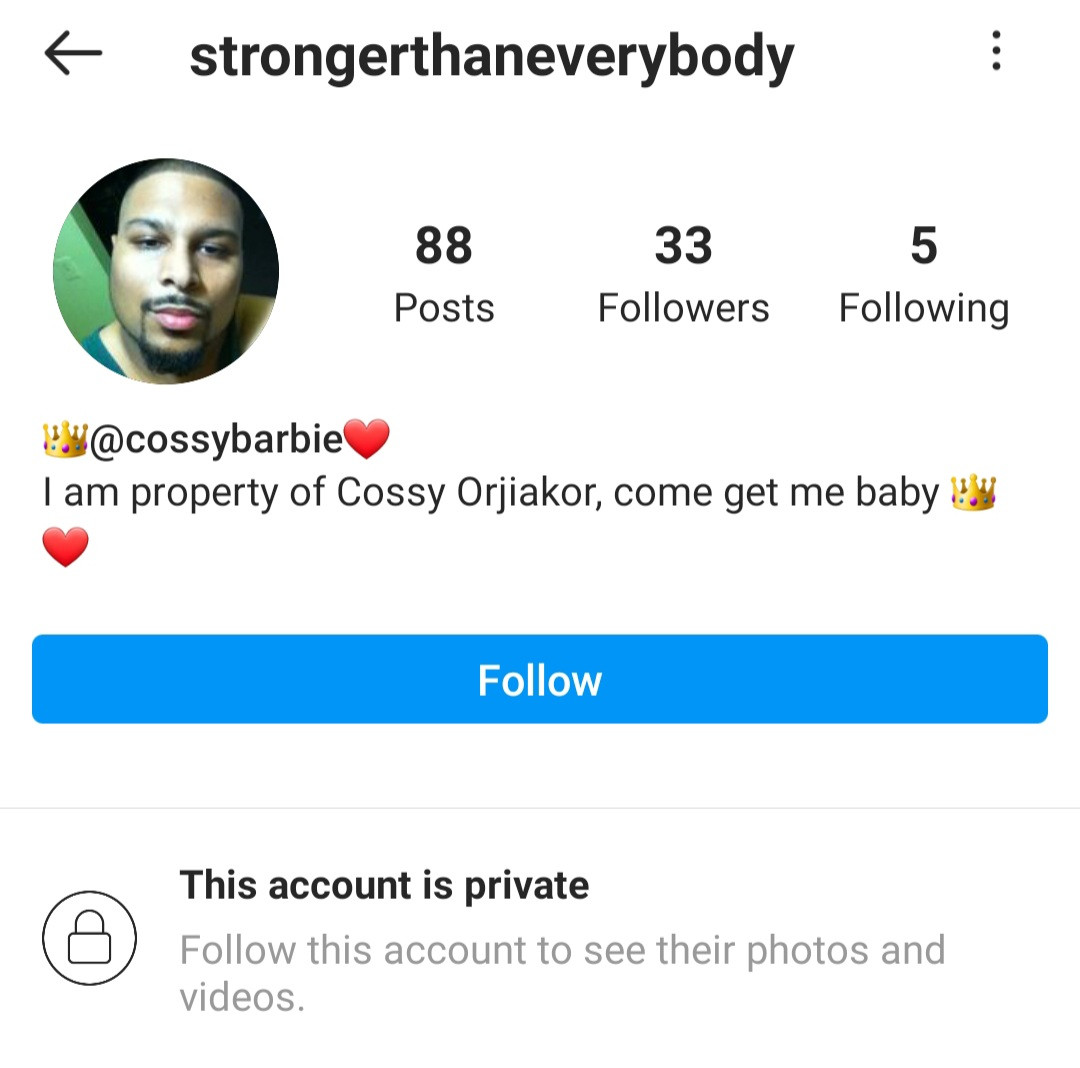The image size is (1080, 1068).
Task: Click the crown emoji before @cossybarbie
Action: click(65, 439)
